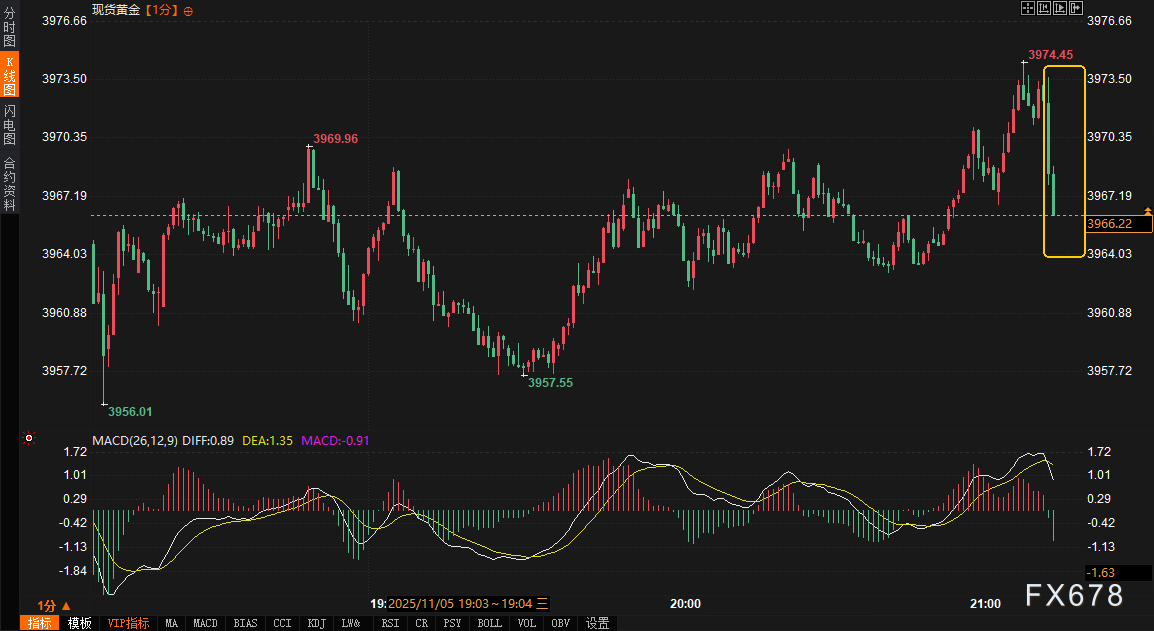Enable the BOLL indicator
This screenshot has height=631, width=1154.
pyautogui.click(x=489, y=623)
